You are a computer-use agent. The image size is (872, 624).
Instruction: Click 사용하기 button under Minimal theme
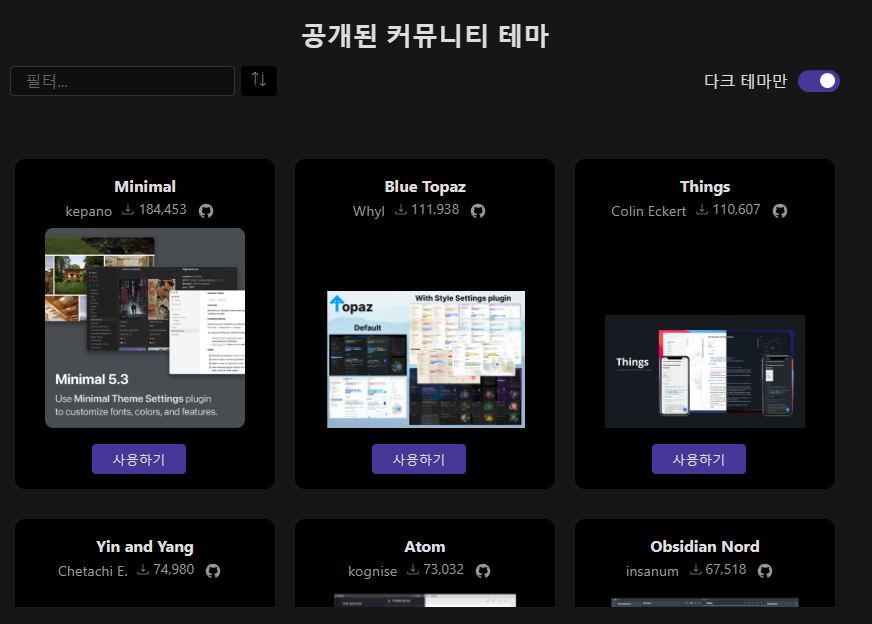click(139, 459)
